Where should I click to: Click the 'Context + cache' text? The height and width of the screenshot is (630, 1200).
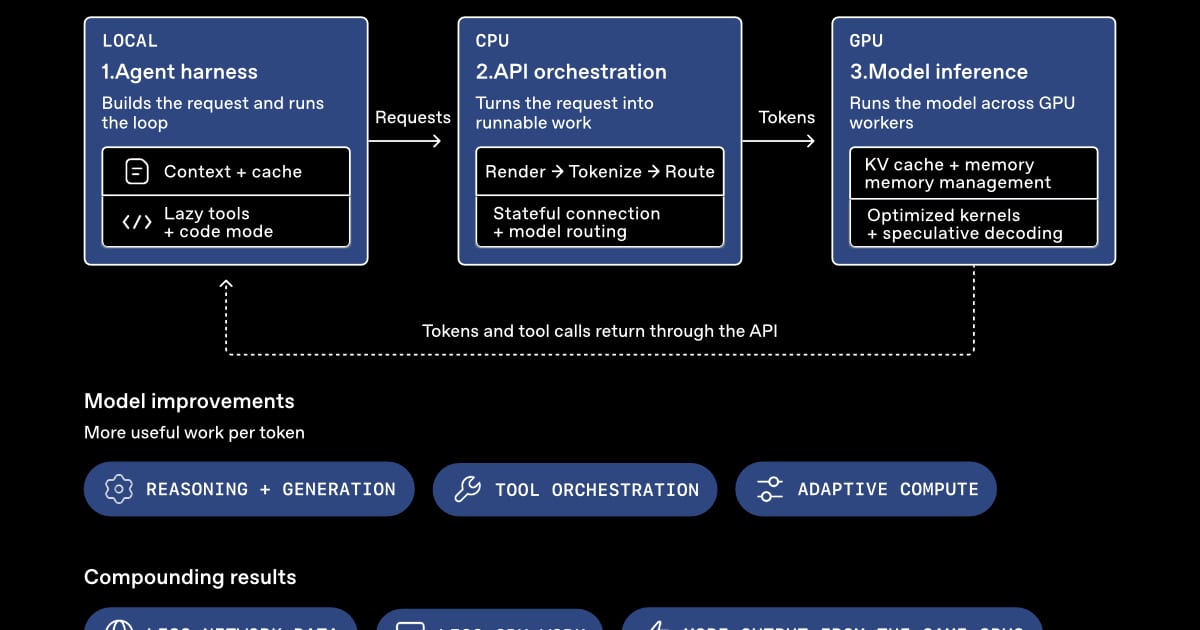pyautogui.click(x=233, y=172)
